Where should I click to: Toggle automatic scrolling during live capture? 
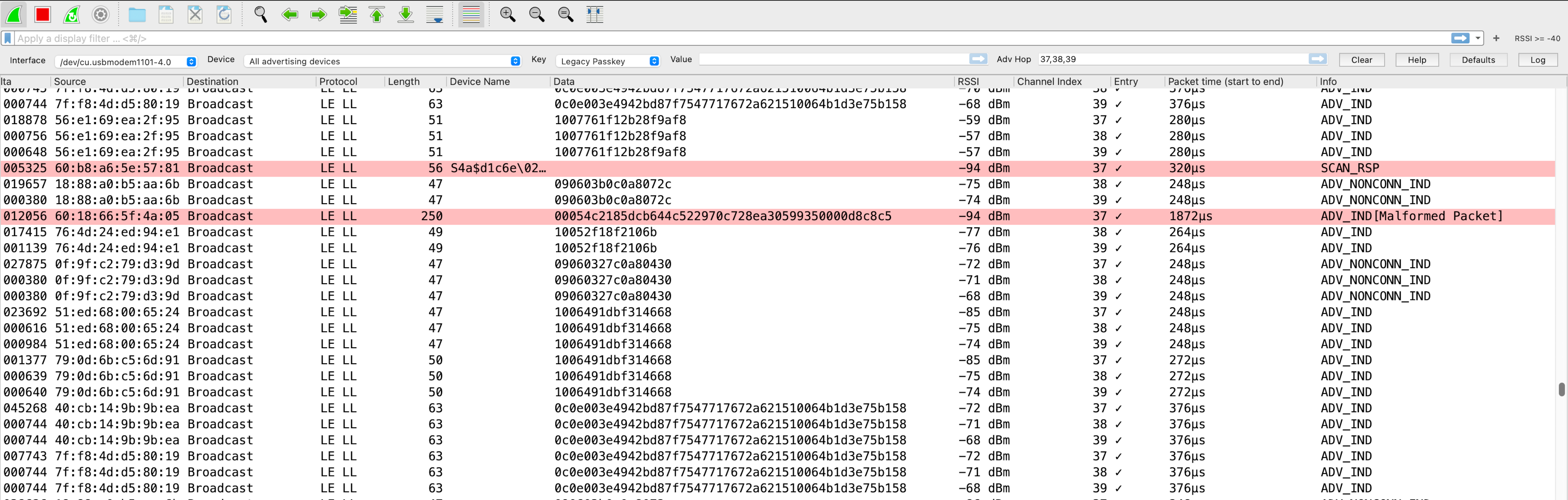tap(434, 15)
